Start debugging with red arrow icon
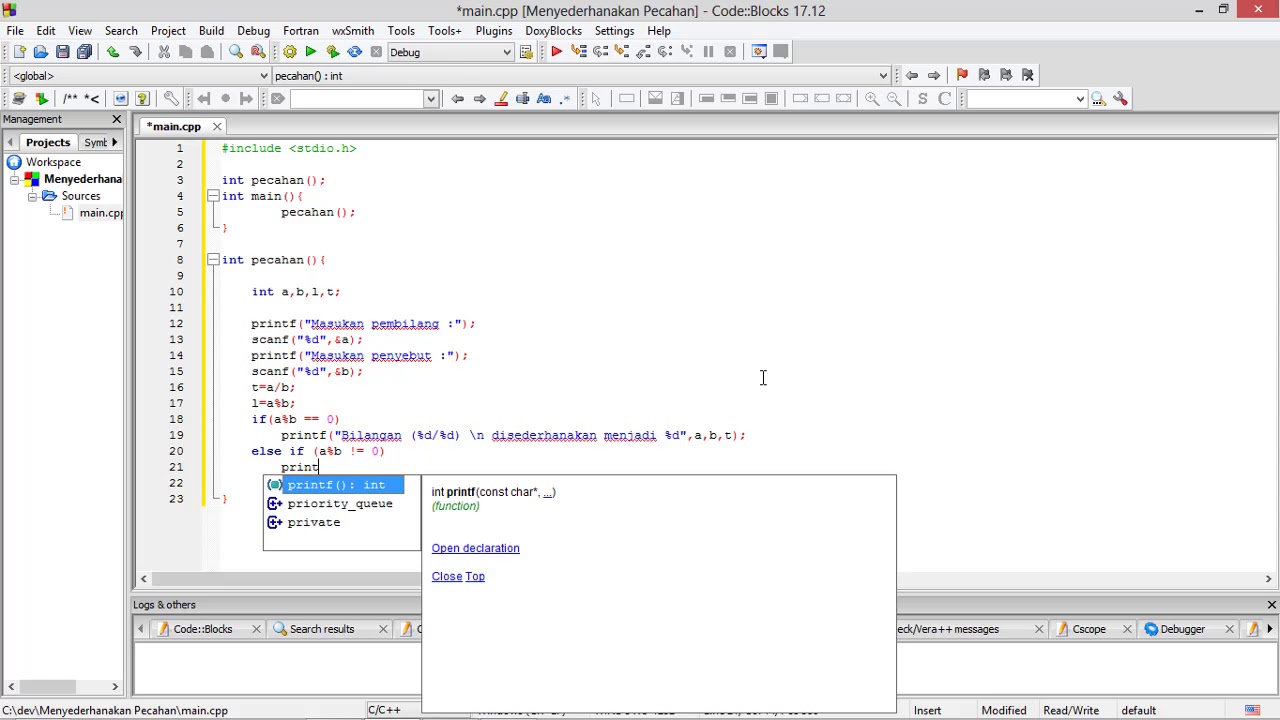 coord(556,52)
